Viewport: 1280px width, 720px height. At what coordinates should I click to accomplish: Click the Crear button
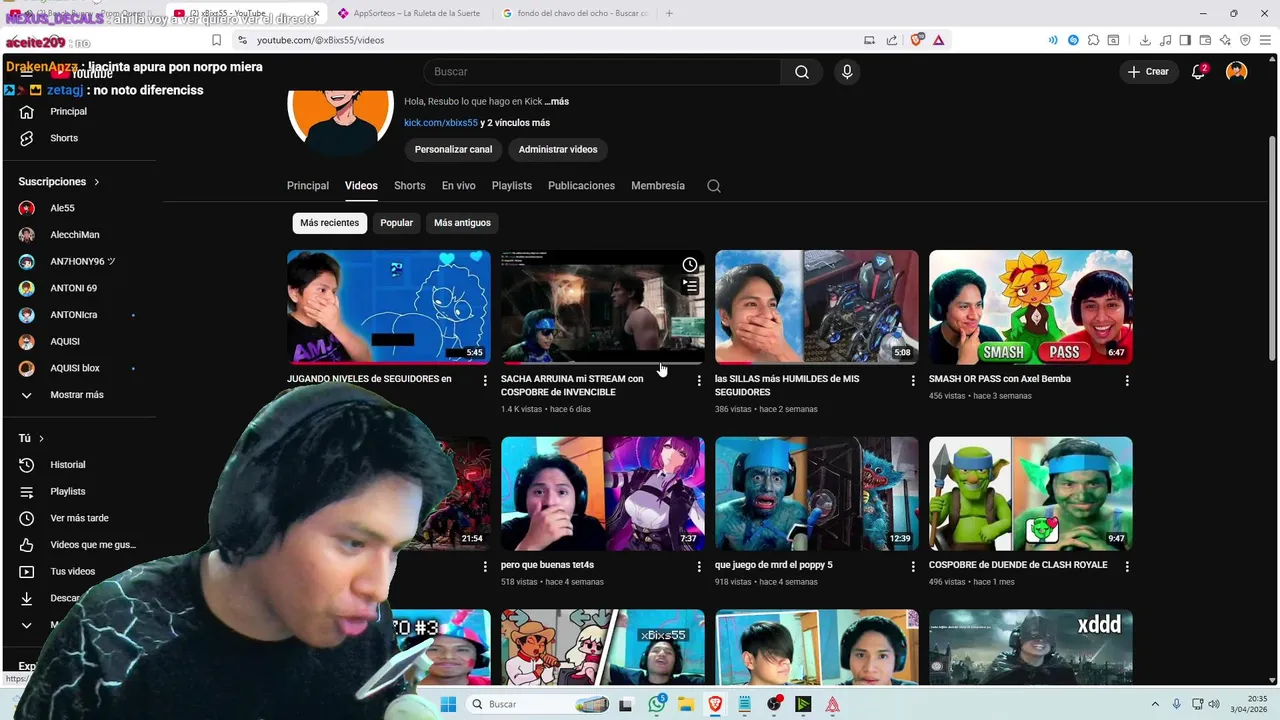pyautogui.click(x=1148, y=72)
